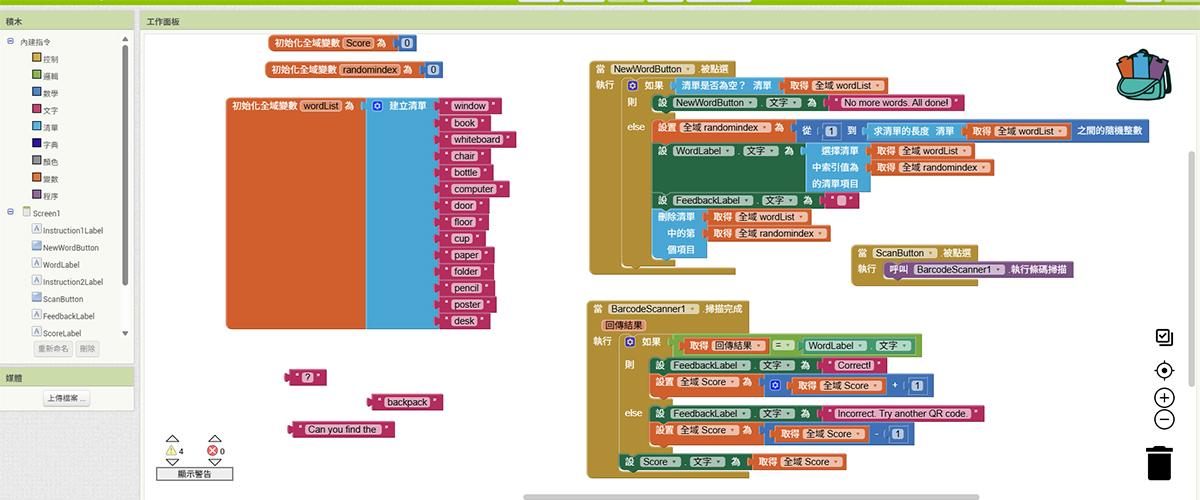1200x500 pixels.
Task: Click the 上傳檔案 button
Action: point(67,398)
